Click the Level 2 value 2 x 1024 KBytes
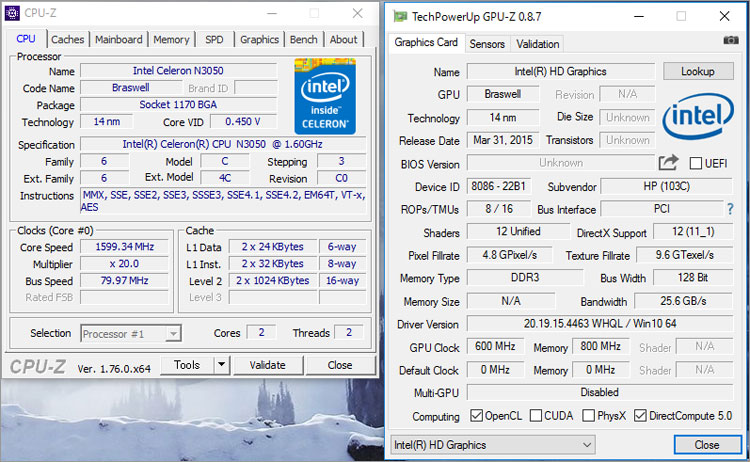The width and height of the screenshot is (750, 462). click(273, 280)
